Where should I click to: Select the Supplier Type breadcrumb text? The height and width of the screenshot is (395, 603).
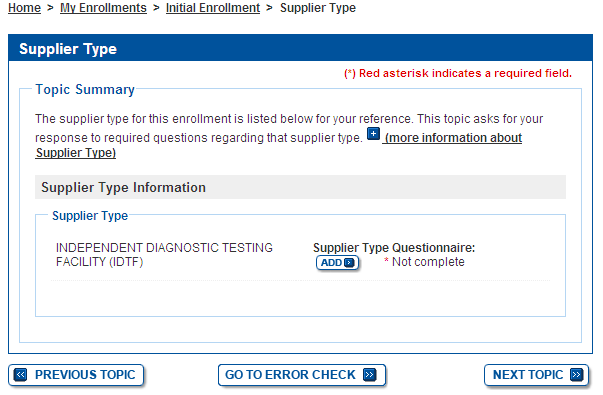click(318, 8)
